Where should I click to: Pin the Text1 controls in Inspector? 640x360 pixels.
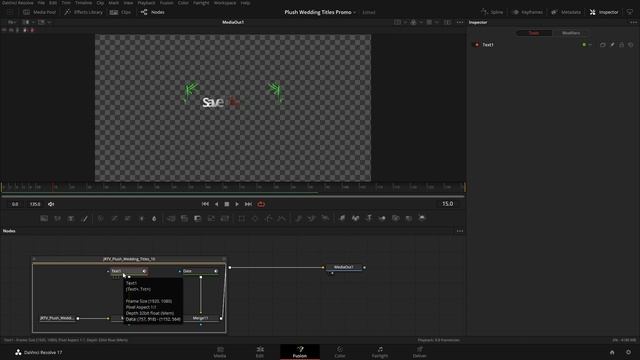point(612,44)
